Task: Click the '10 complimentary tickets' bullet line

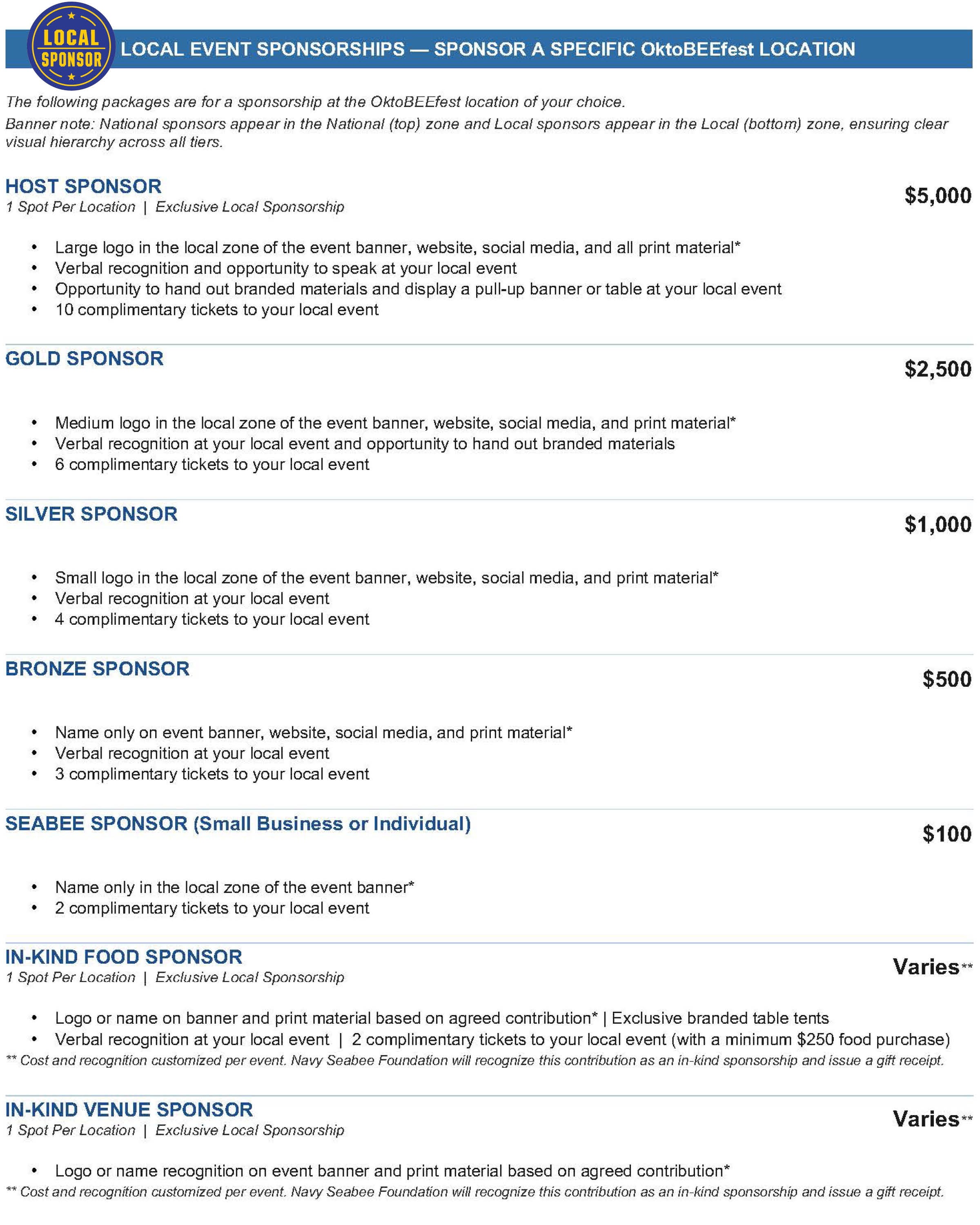Action: (x=216, y=310)
